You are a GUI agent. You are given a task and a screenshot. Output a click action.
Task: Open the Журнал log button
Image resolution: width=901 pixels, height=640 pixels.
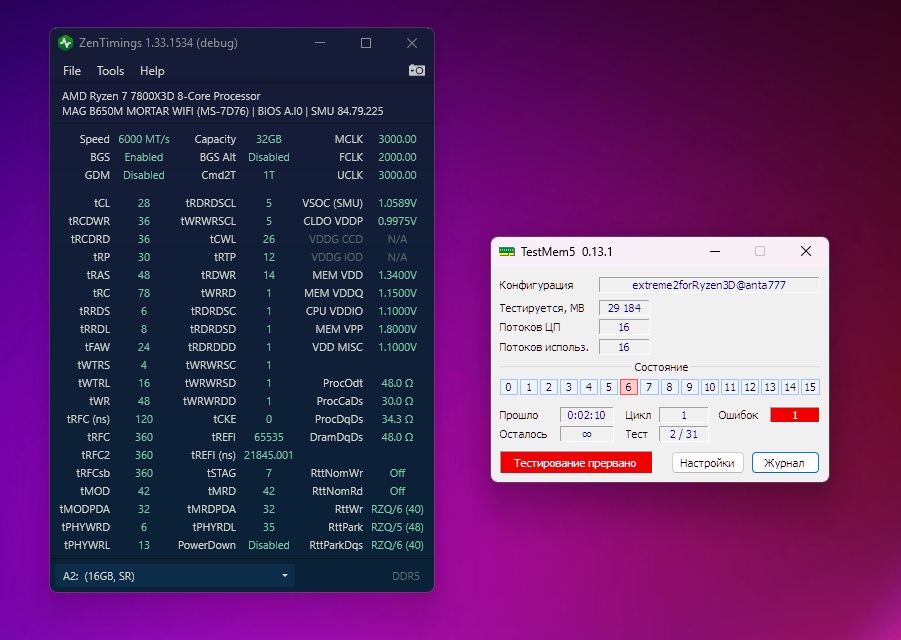point(784,462)
